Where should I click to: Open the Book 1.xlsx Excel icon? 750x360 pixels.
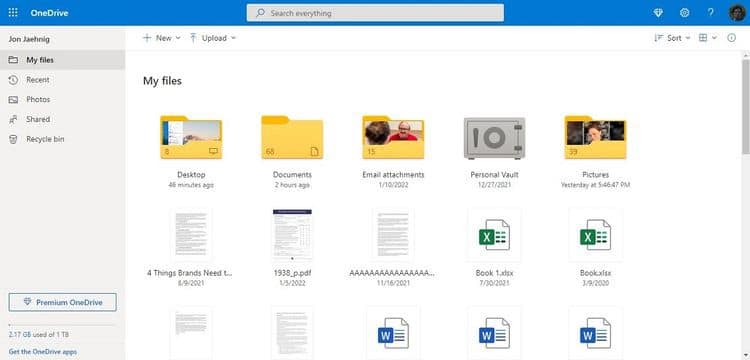(494, 235)
